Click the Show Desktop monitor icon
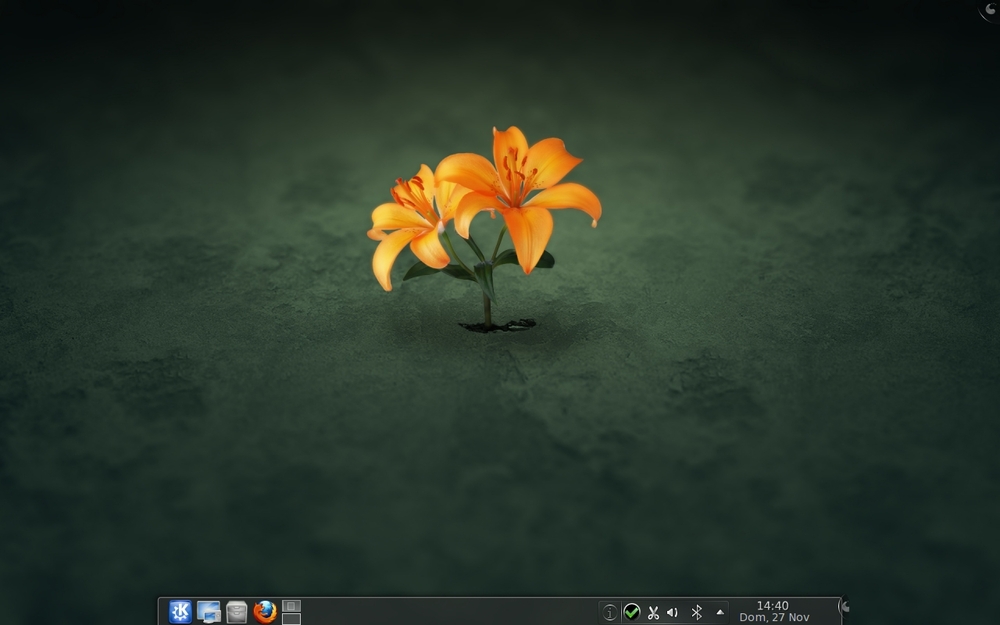Image resolution: width=1000 pixels, height=625 pixels. (x=209, y=612)
